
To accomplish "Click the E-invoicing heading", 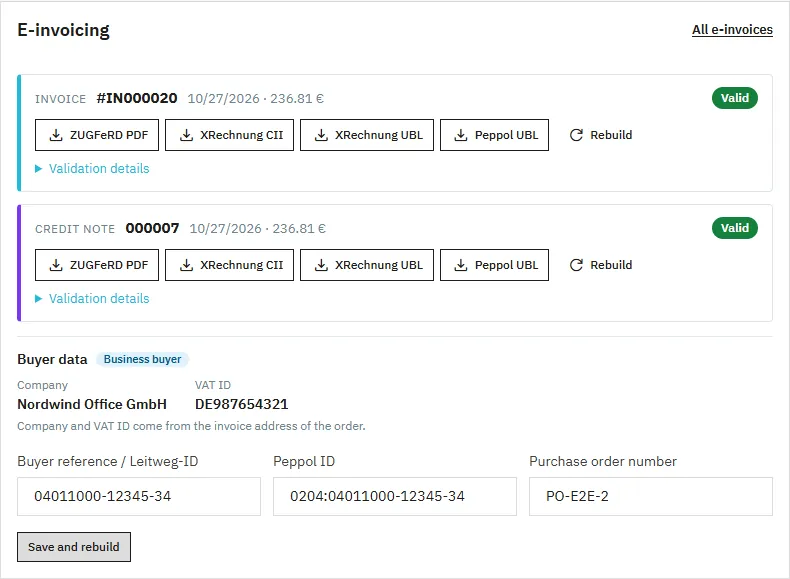I will (63, 30).
